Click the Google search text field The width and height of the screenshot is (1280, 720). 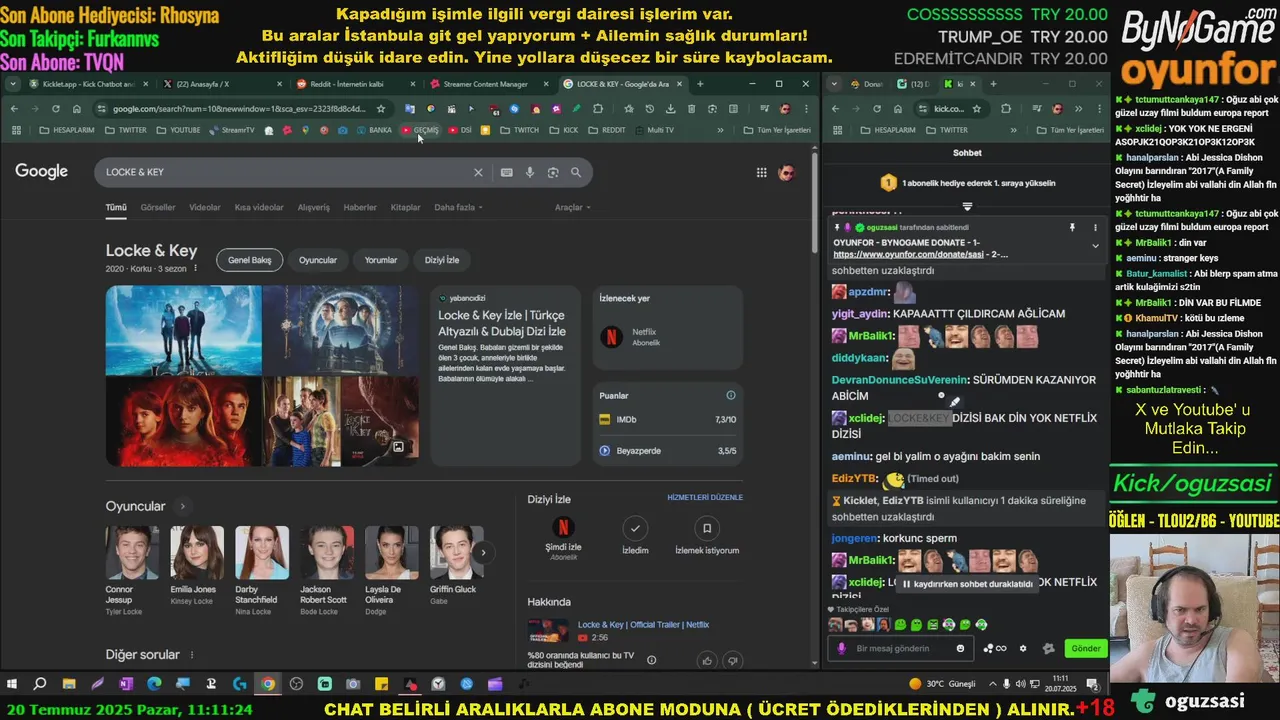pyautogui.click(x=285, y=172)
